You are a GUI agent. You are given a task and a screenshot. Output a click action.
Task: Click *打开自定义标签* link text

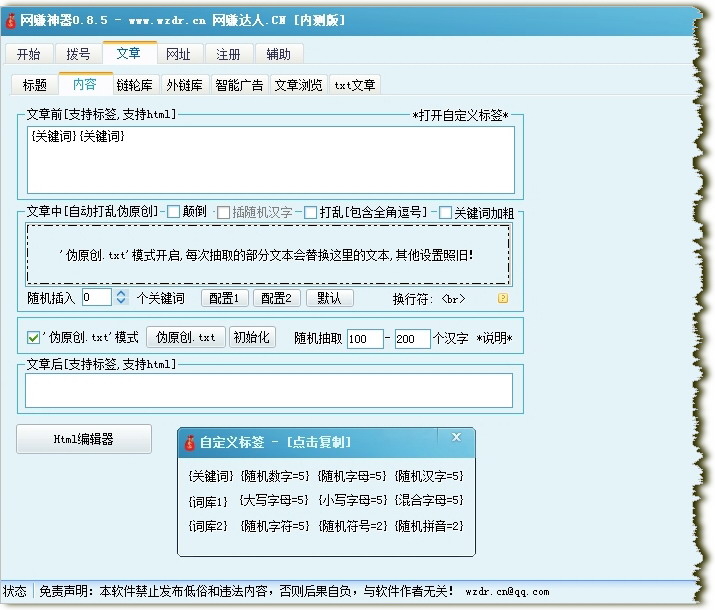point(461,115)
